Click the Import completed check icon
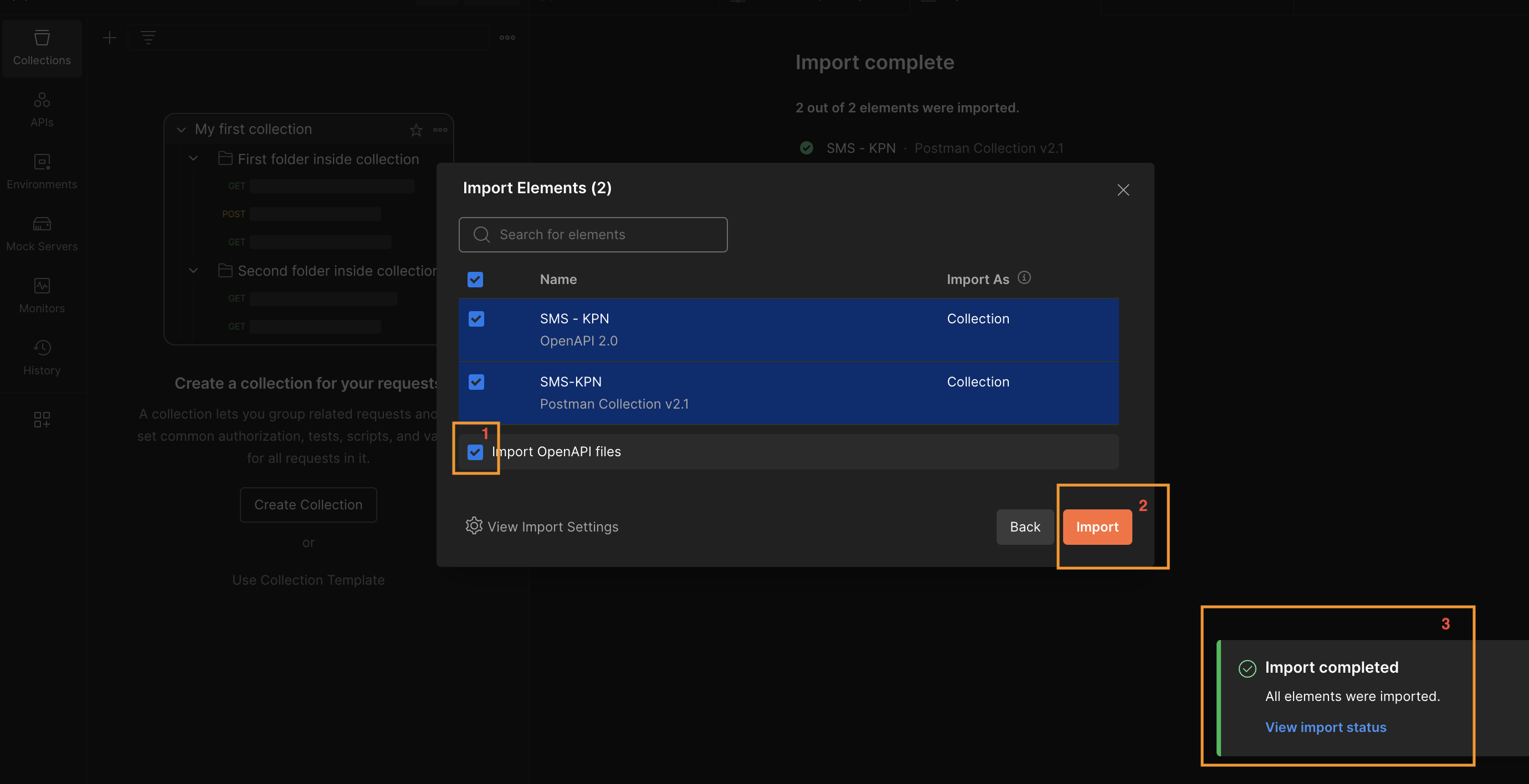 (x=1247, y=668)
